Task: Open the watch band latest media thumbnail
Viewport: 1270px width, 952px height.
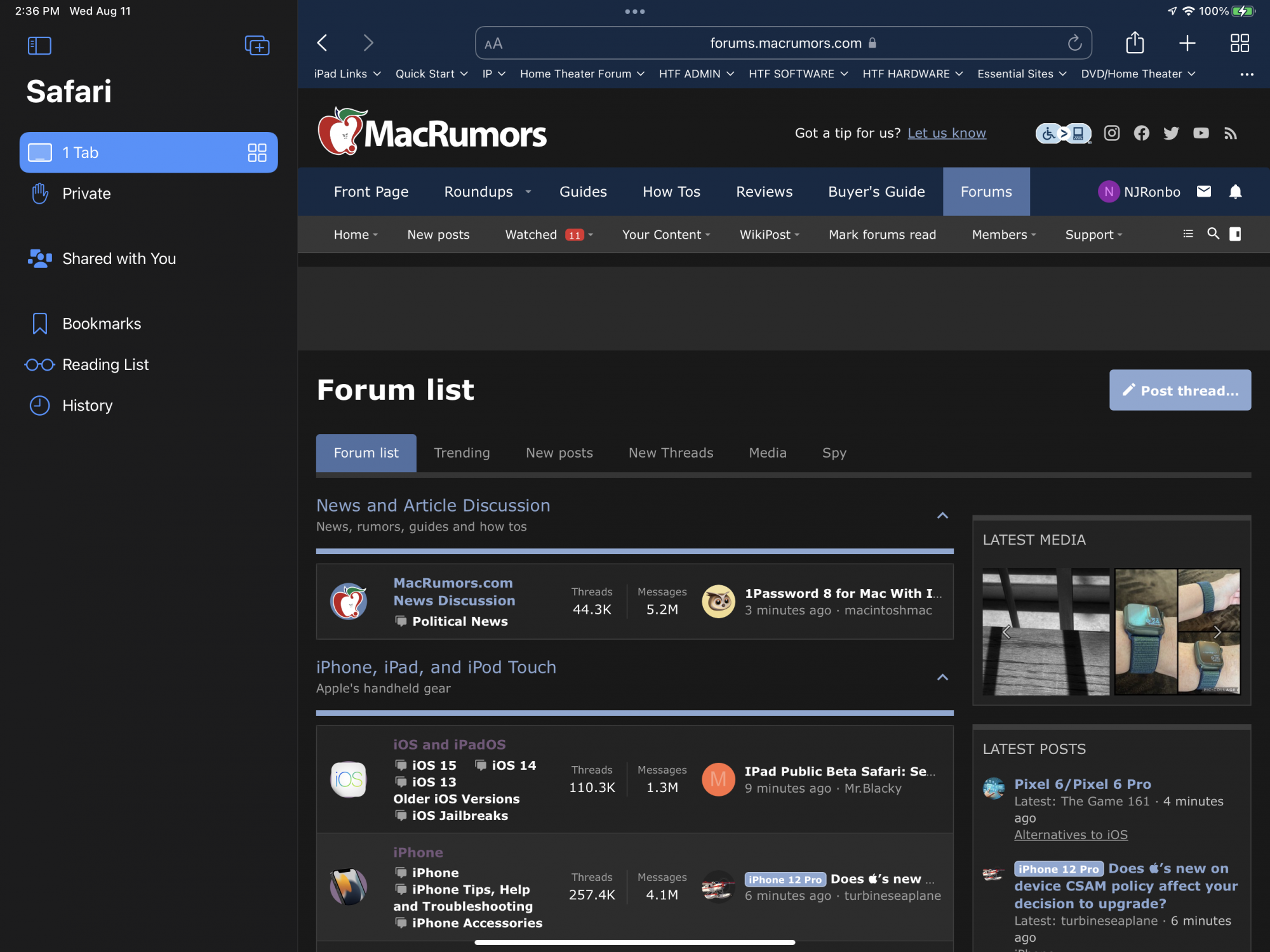Action: coord(1177,631)
